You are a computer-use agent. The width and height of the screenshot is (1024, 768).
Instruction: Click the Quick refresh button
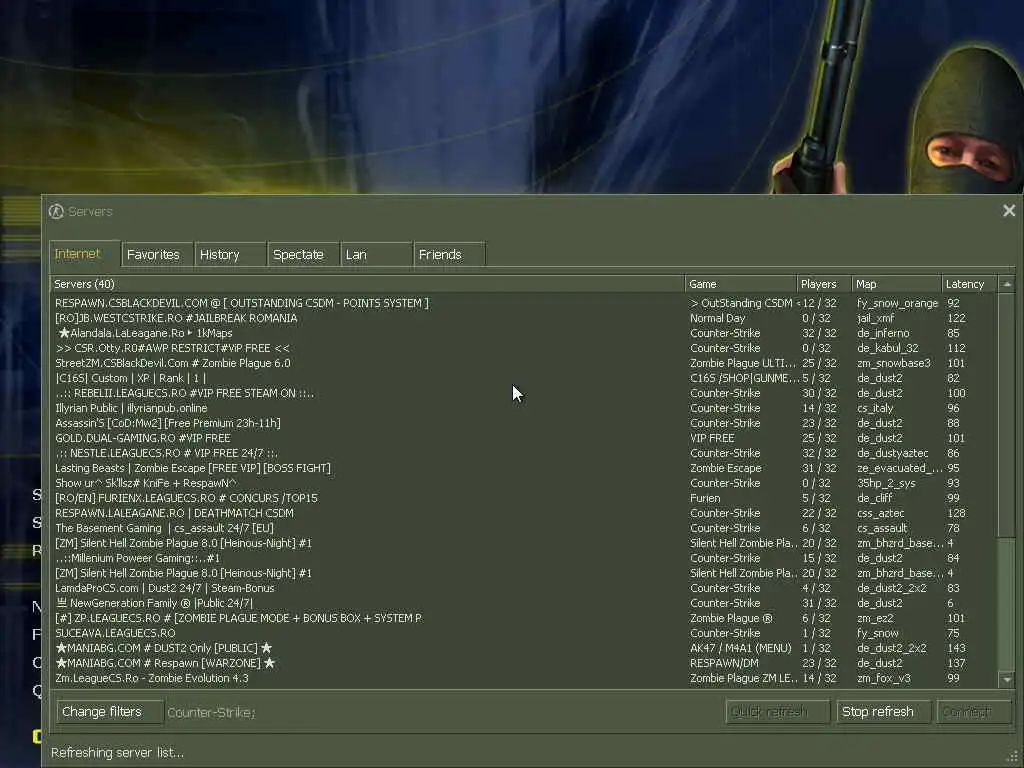pos(777,711)
